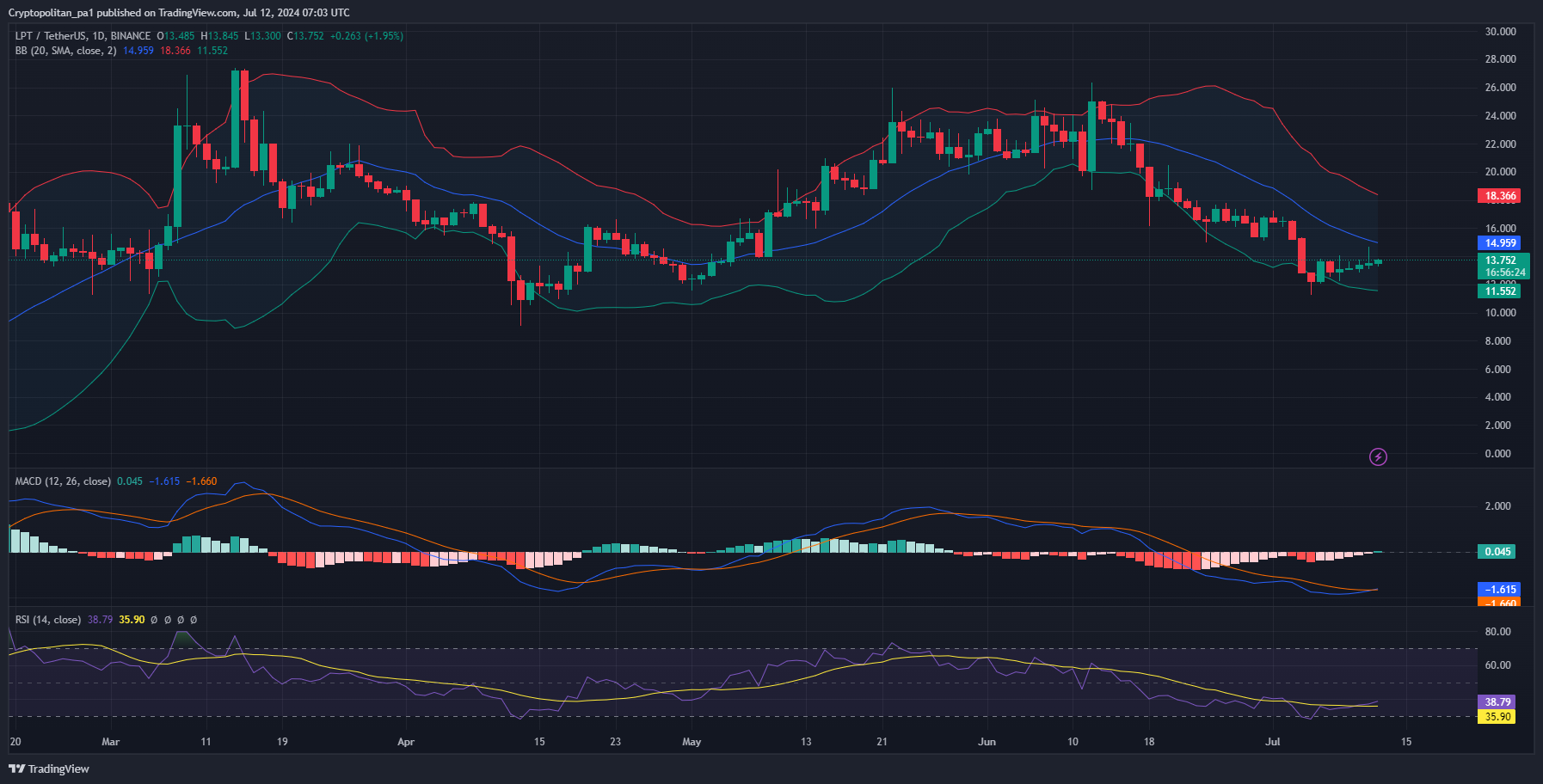Click the green 11.552 value in BB legend
Screen dimensions: 1543x784
click(x=212, y=51)
